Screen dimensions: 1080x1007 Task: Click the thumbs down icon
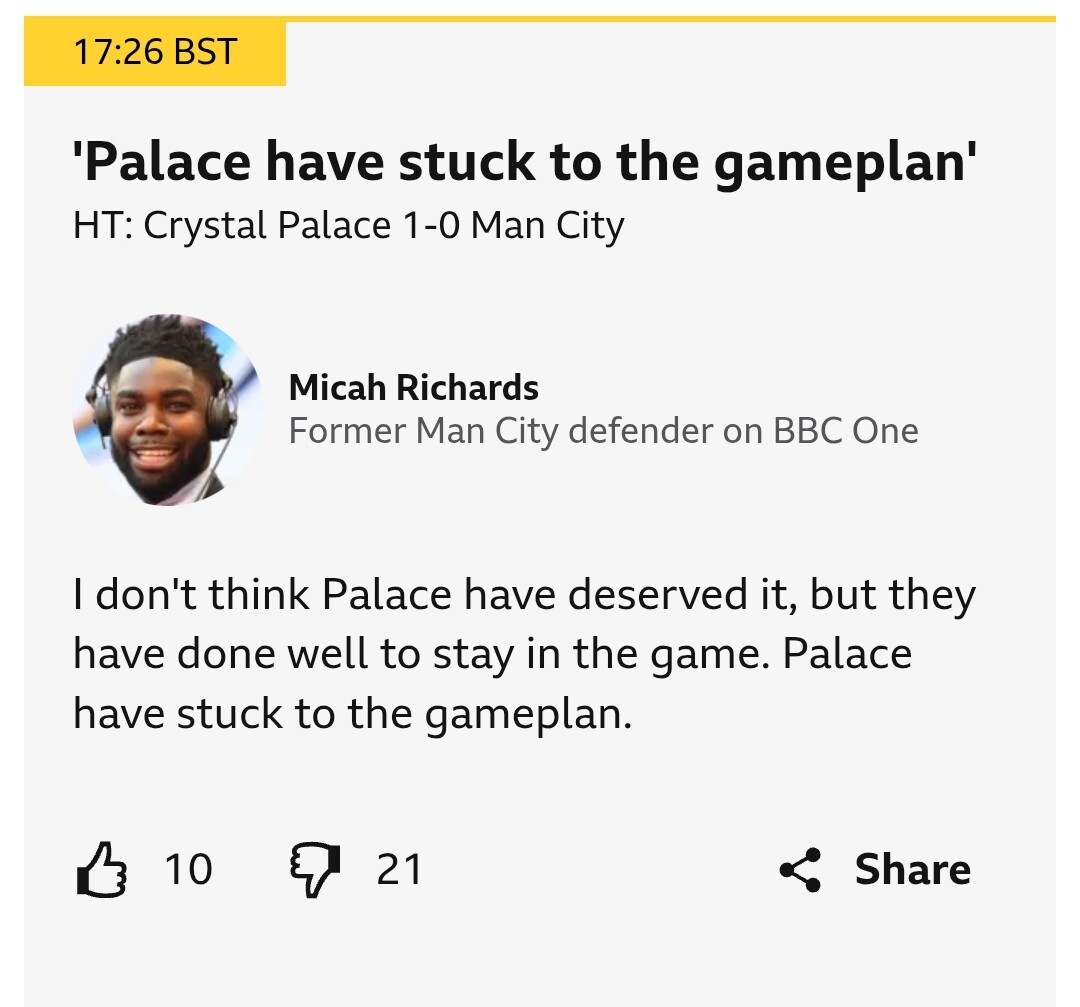315,869
